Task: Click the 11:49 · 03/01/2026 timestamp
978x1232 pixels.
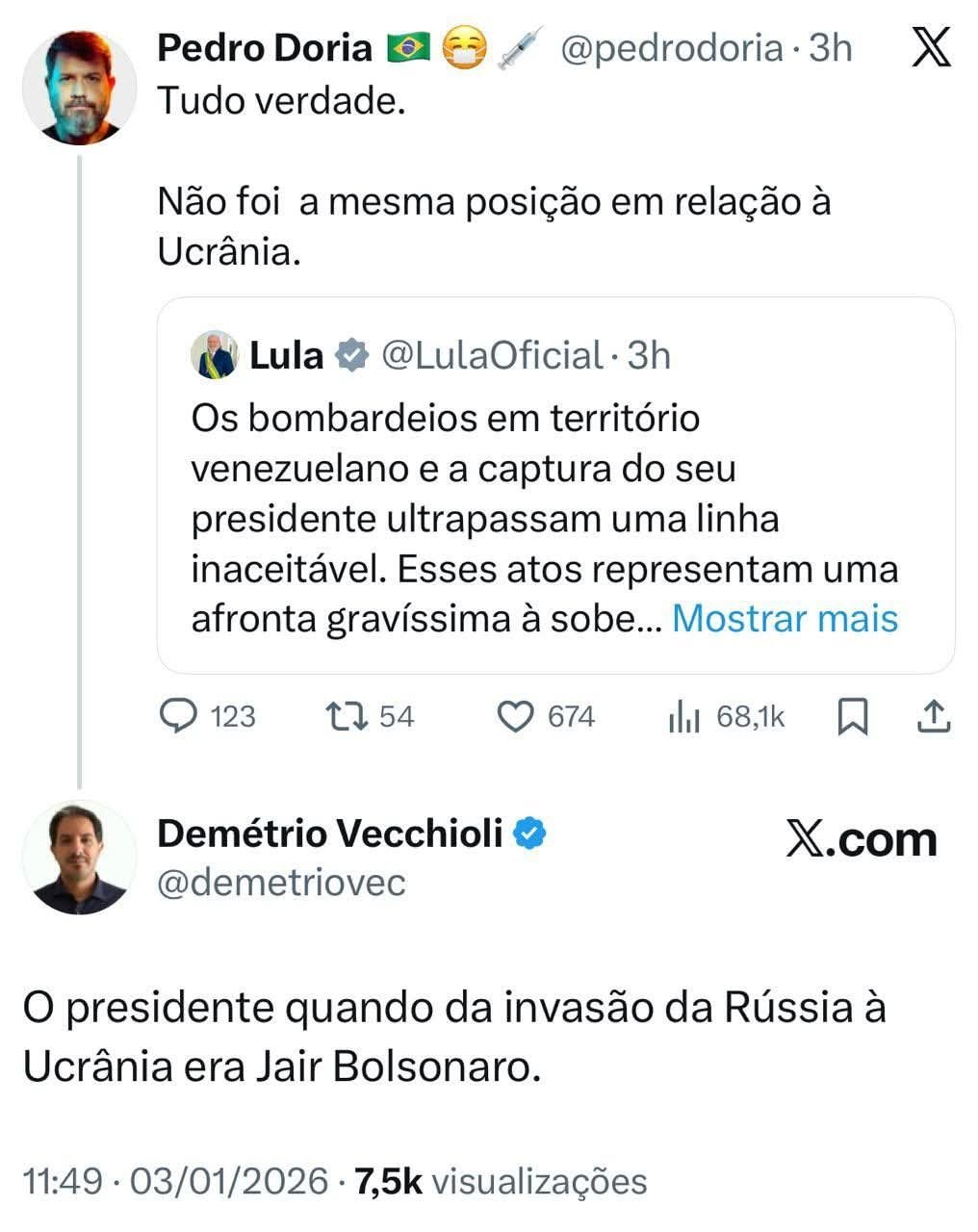Action: 175,1181
